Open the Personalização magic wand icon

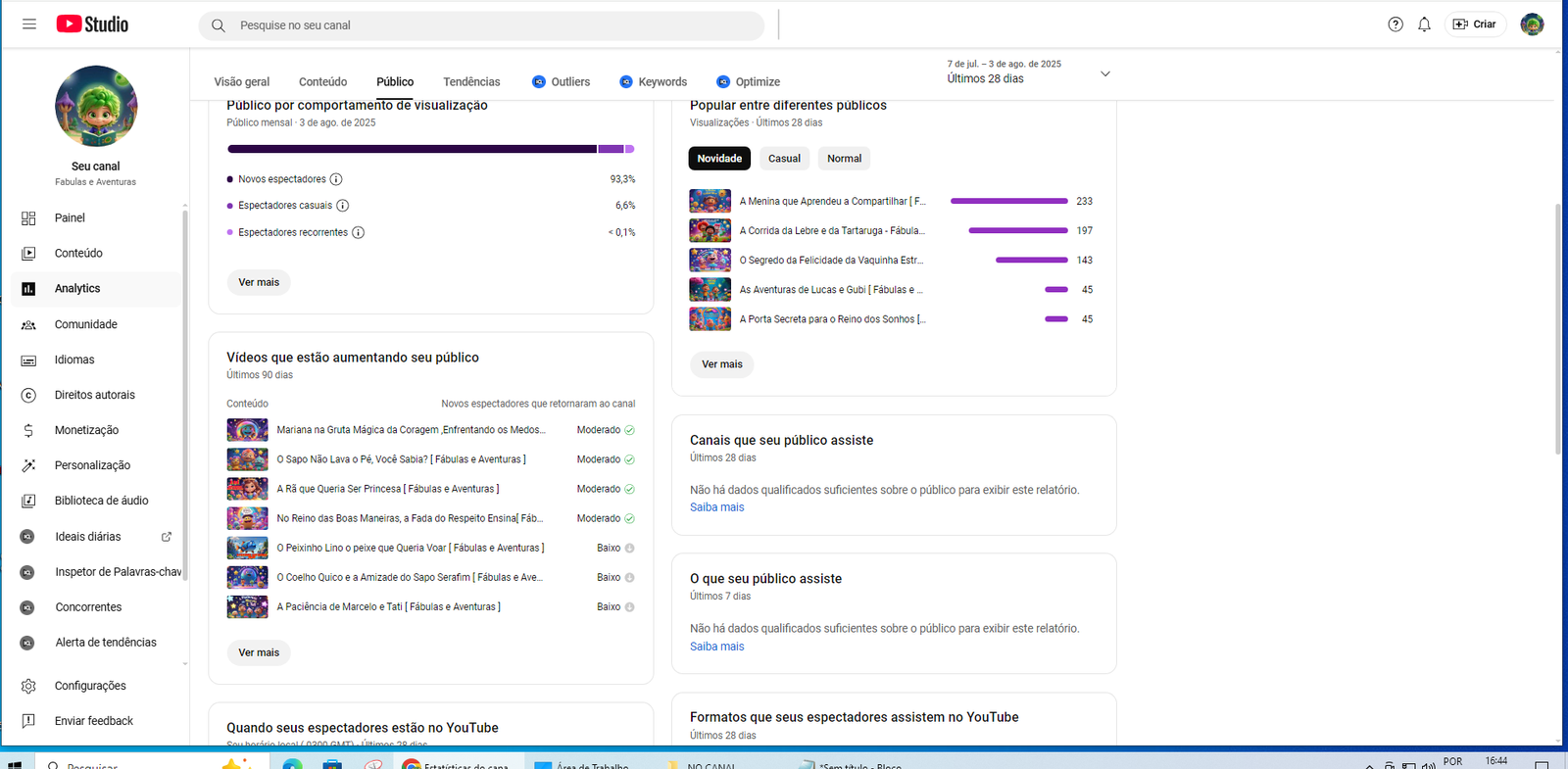[x=28, y=465]
